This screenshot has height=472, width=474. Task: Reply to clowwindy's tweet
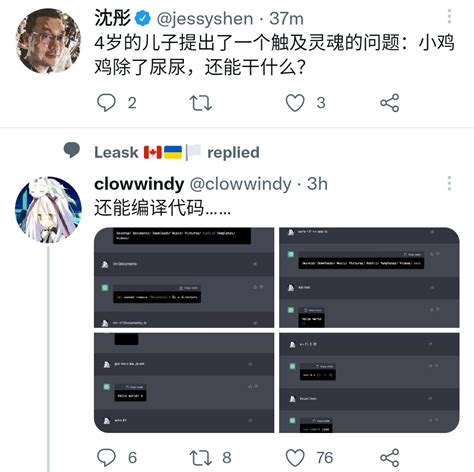(106, 457)
